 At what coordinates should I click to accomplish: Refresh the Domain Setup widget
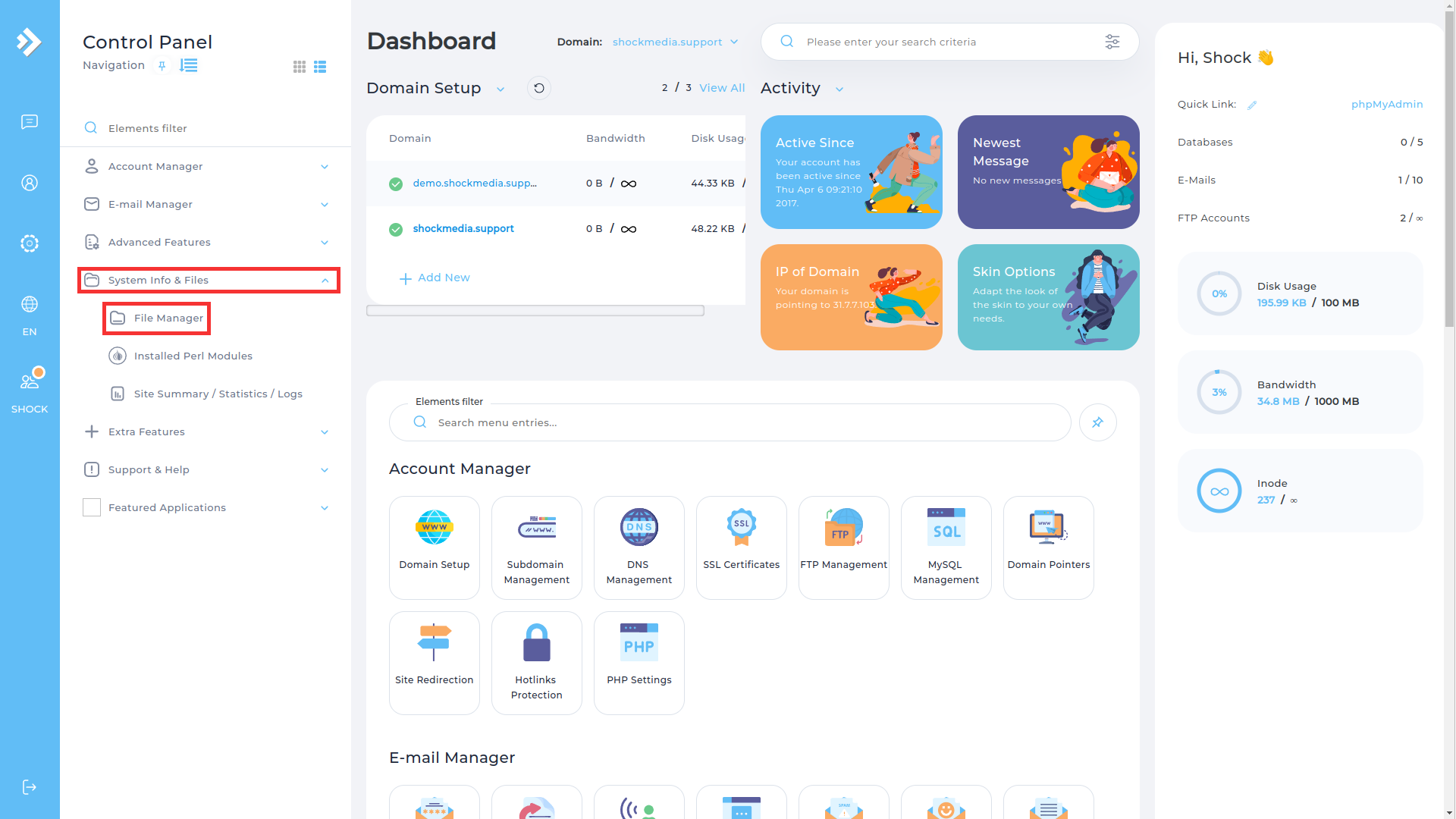[538, 89]
